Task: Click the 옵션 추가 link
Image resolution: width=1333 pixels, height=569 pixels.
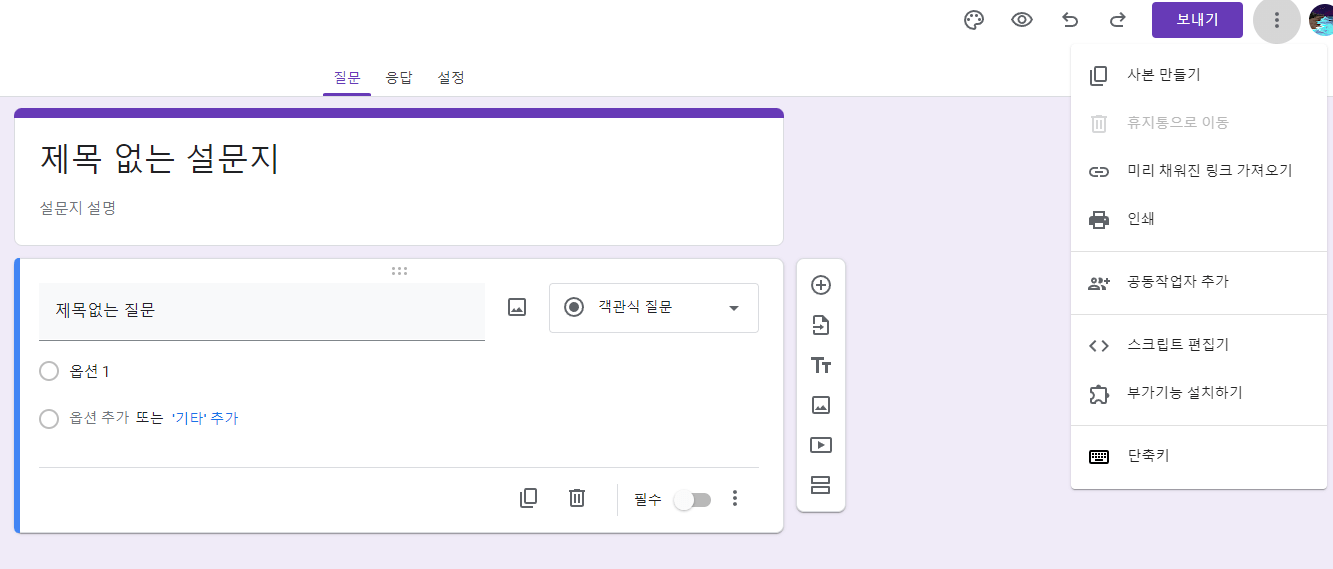Action: pyautogui.click(x=99, y=418)
